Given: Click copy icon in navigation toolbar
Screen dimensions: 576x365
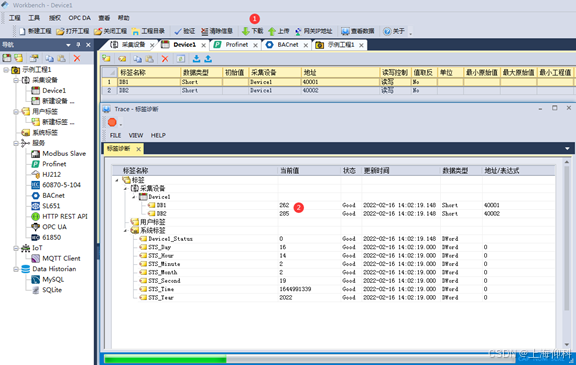Looking at the screenshot, I should coord(49,58).
